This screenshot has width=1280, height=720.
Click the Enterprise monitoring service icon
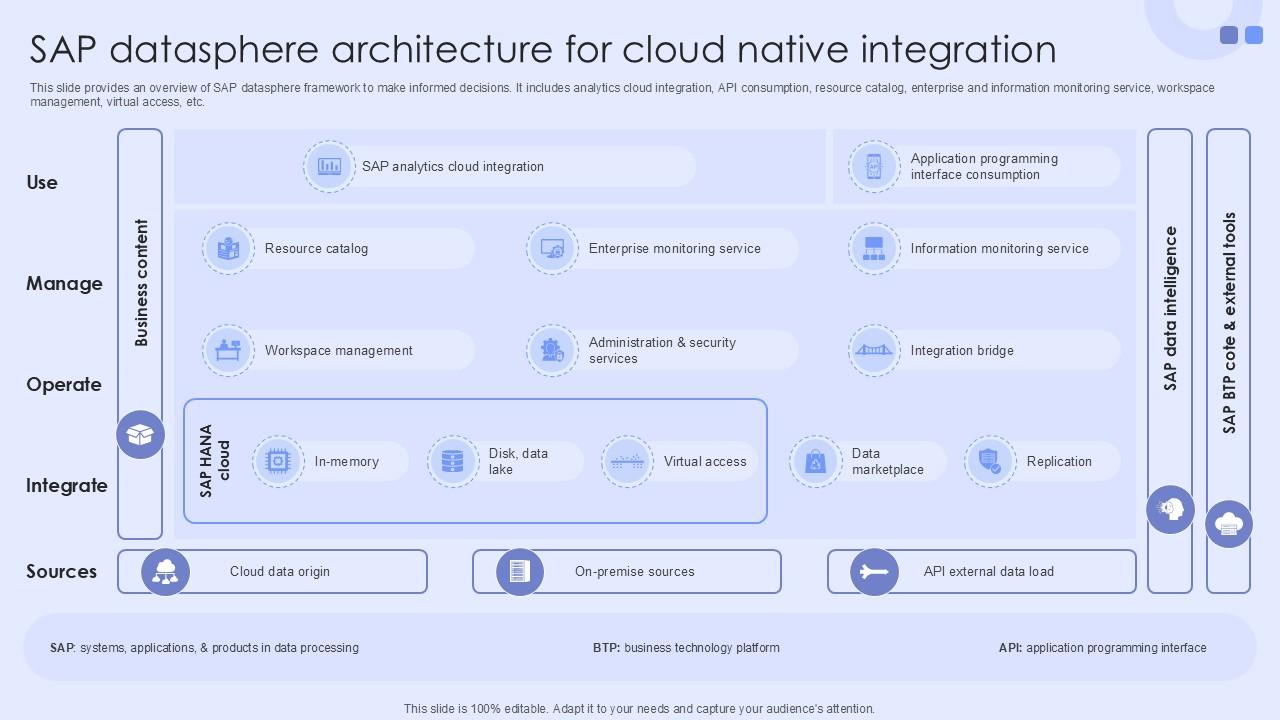pyautogui.click(x=552, y=249)
